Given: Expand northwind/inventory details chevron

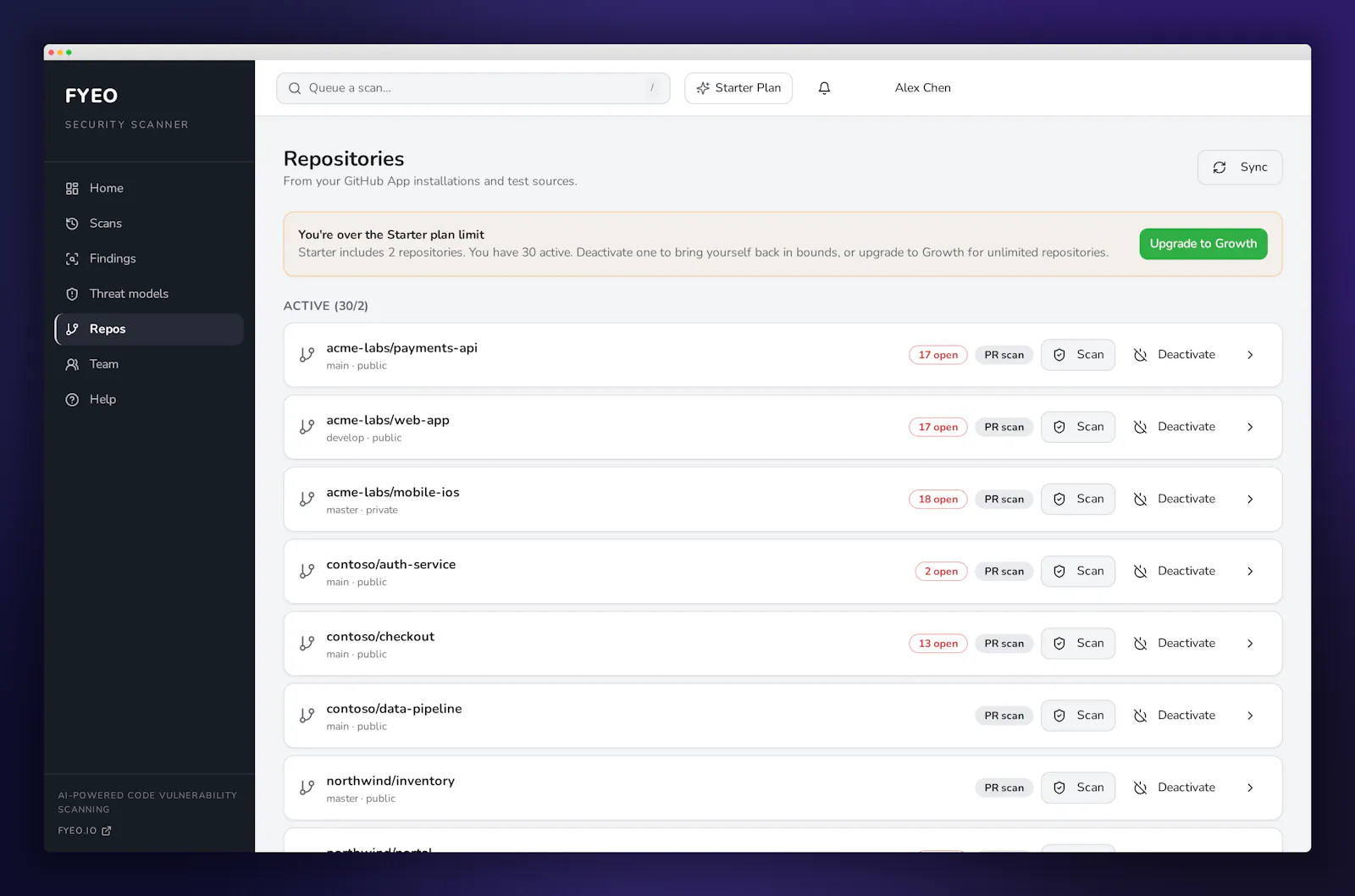Looking at the screenshot, I should click(1250, 788).
